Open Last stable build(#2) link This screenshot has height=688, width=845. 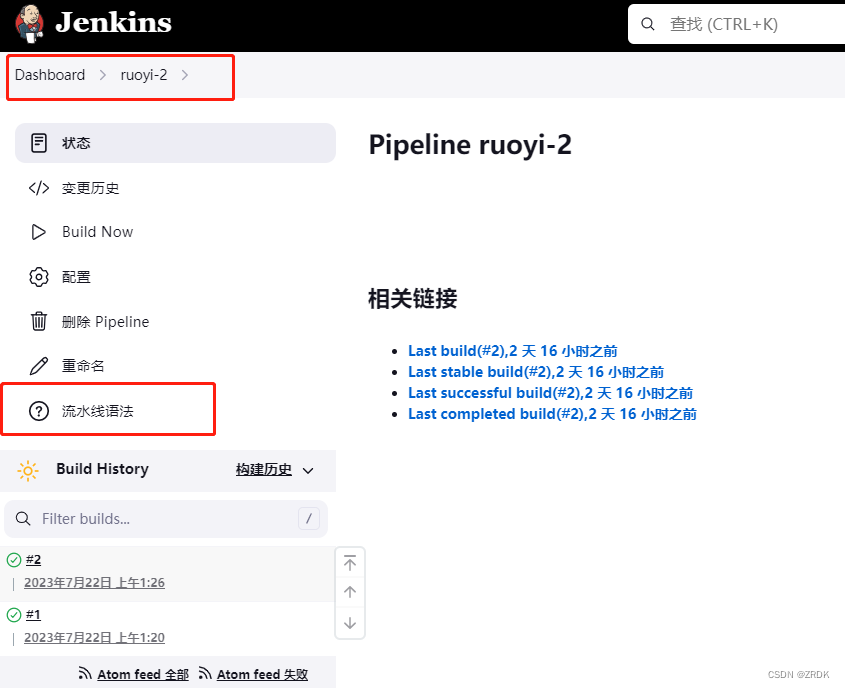536,372
